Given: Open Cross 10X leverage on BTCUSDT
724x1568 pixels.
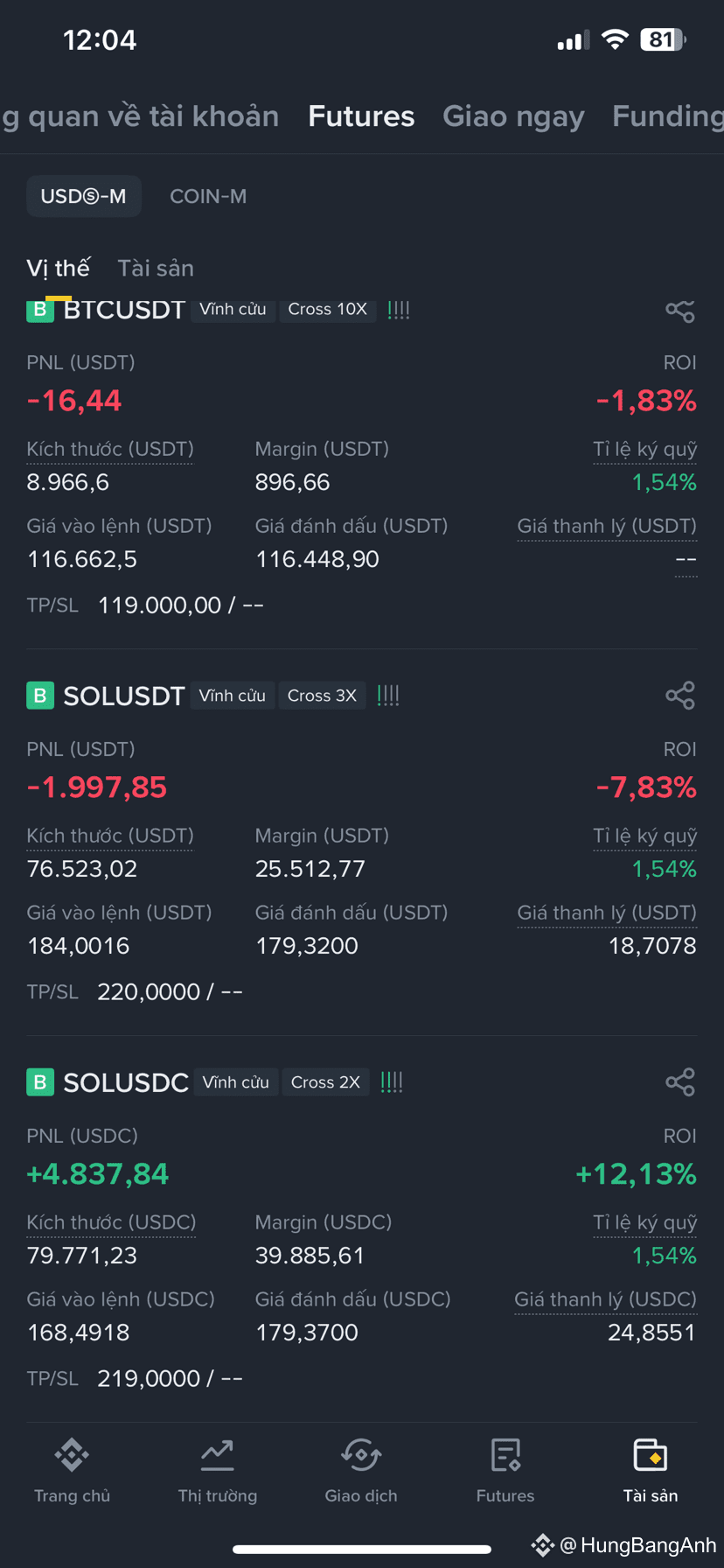Looking at the screenshot, I should [x=328, y=310].
